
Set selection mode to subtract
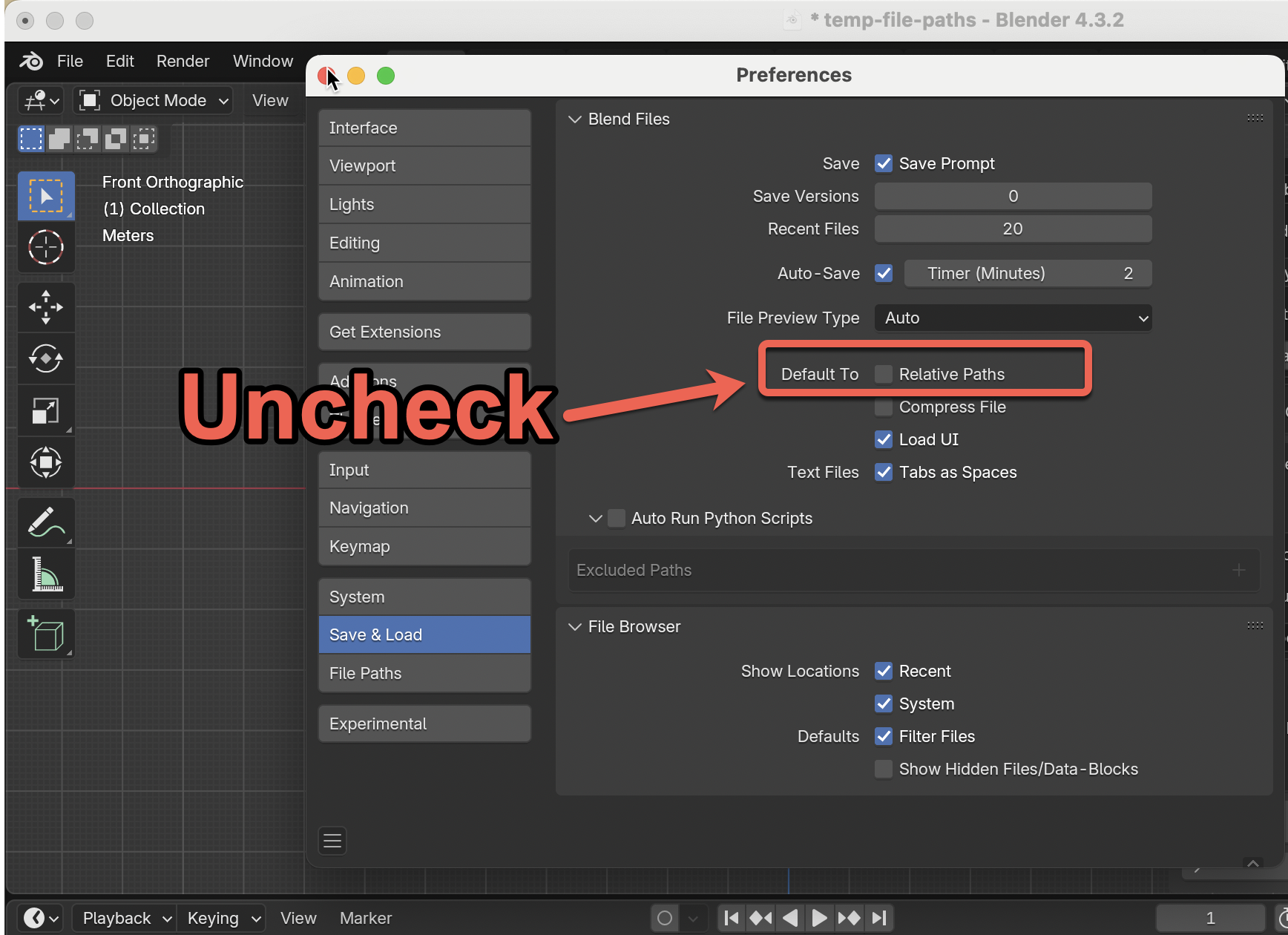(x=88, y=139)
